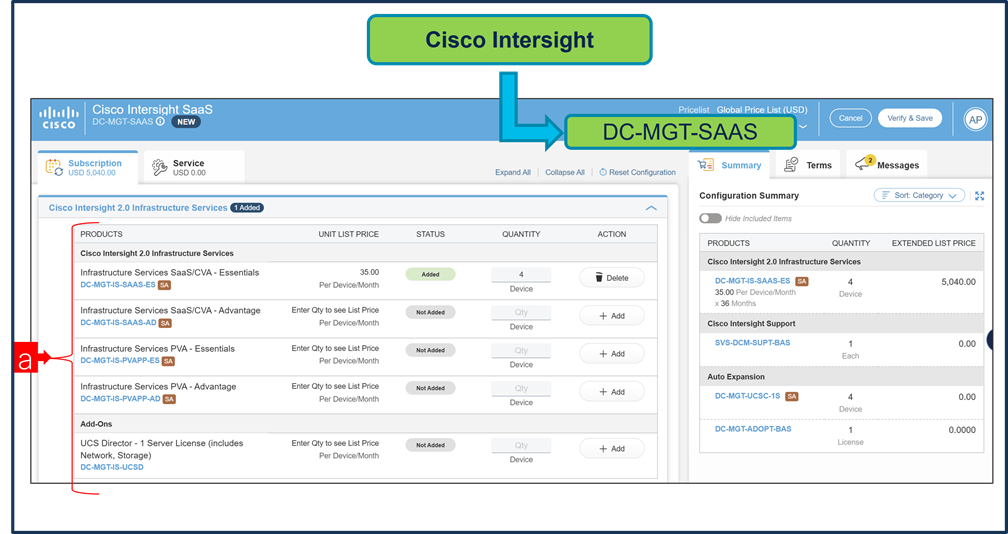Open the DC-MGT-IS-SAAS-AD product link
1008x534 pixels.
point(118,323)
